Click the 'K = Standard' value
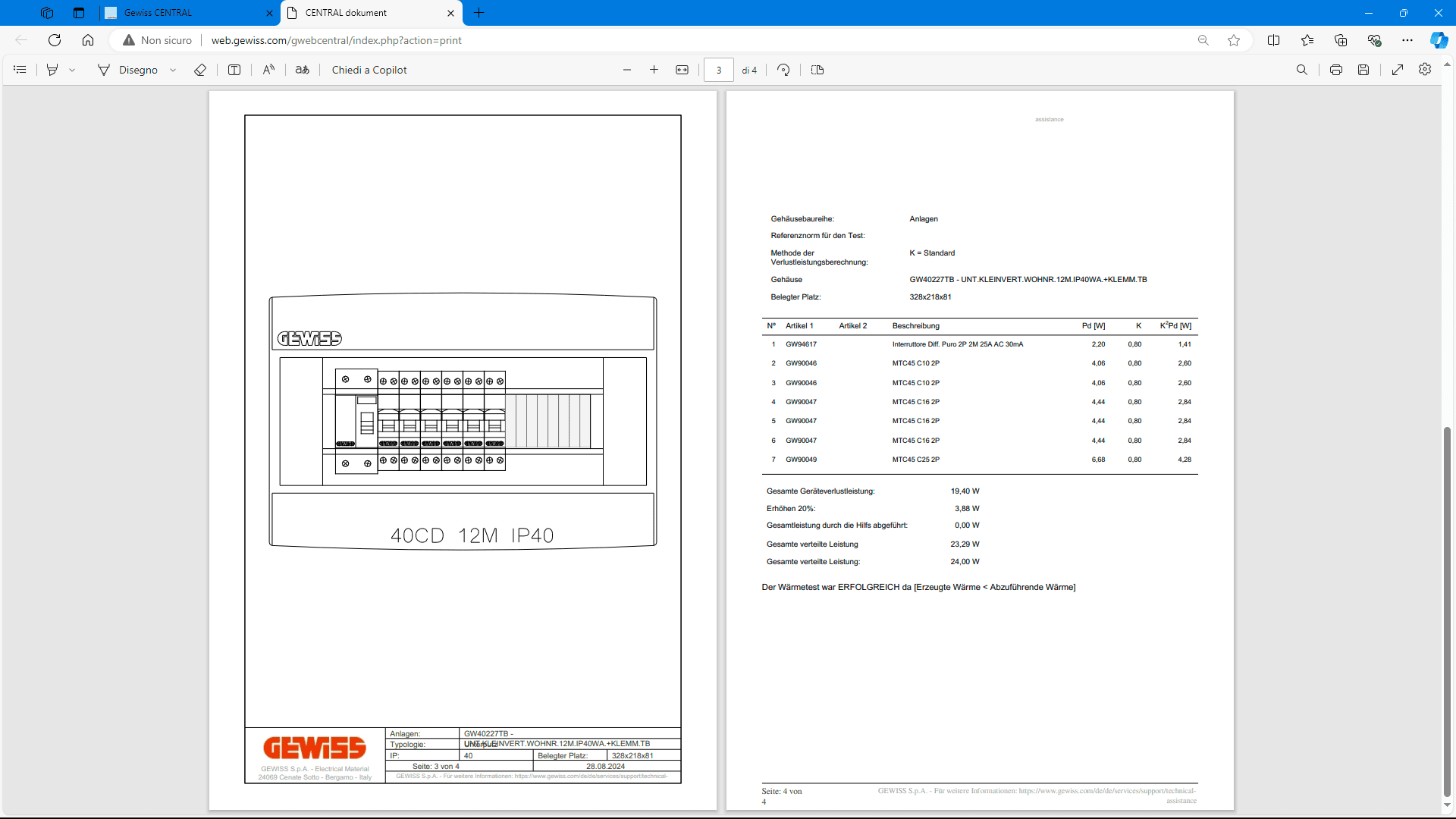Viewport: 1456px width, 819px height. [x=932, y=253]
